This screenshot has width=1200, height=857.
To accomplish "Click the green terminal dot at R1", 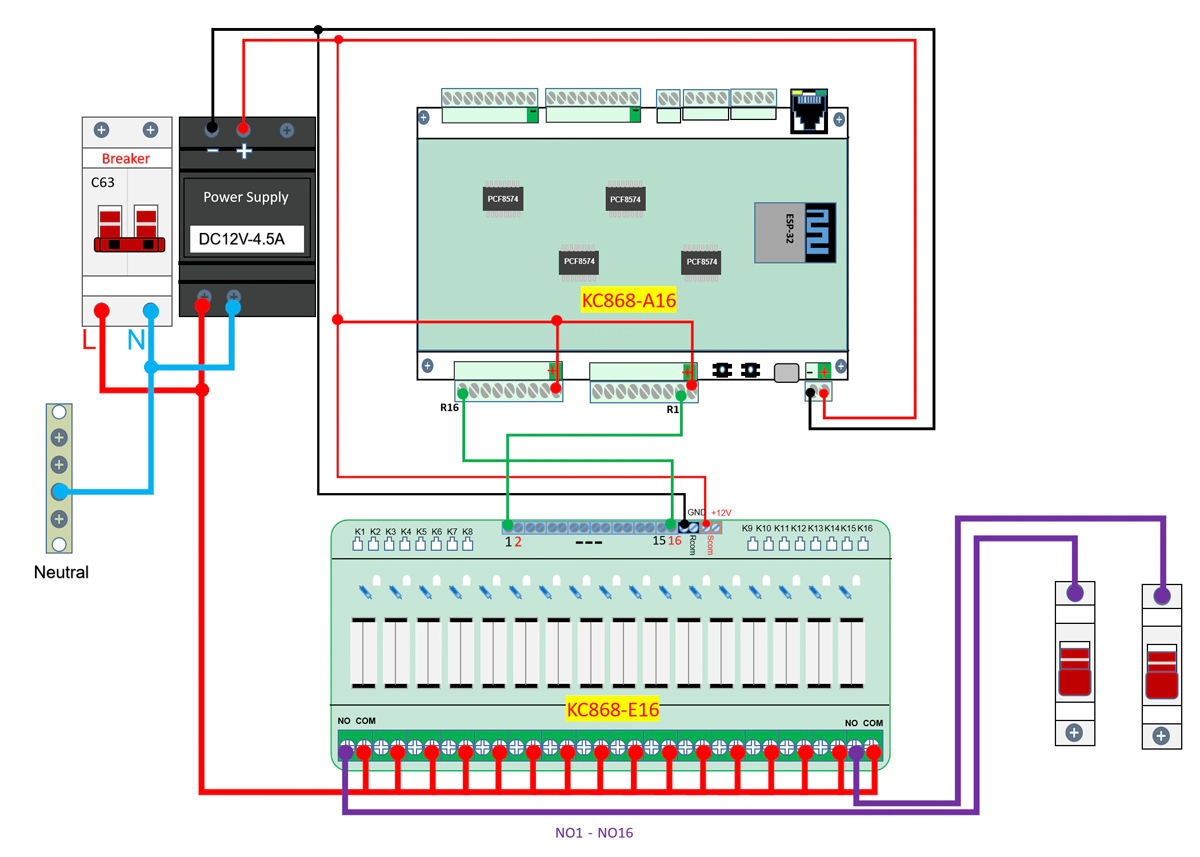I will click(x=682, y=395).
